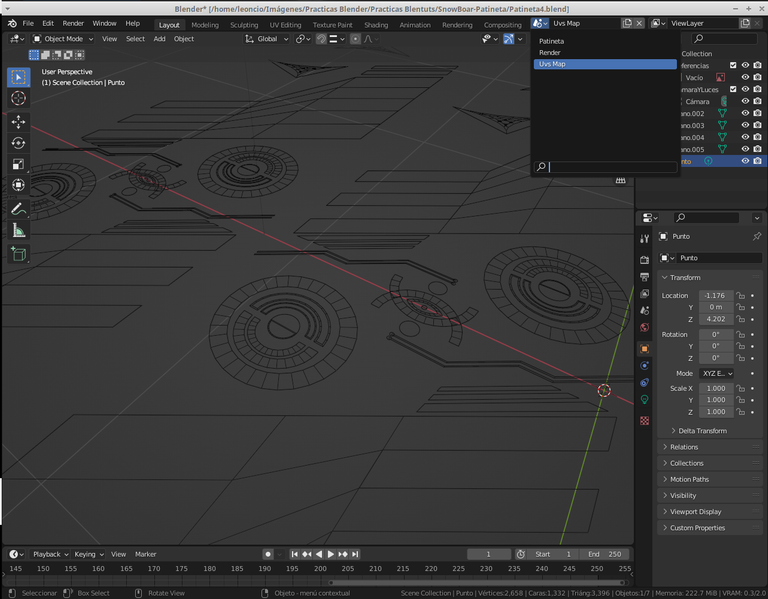
Task: Switch to the UV Editing workspace tab
Action: (x=285, y=25)
